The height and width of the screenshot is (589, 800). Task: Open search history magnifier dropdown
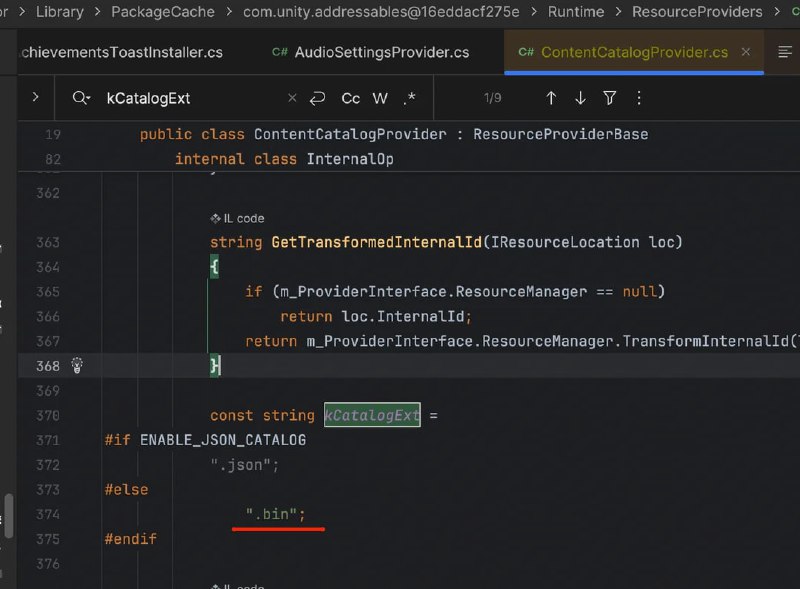(81, 97)
